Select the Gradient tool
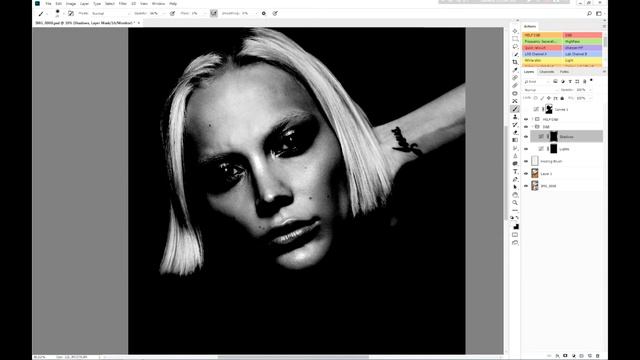This screenshot has width=640, height=360. pyautogui.click(x=515, y=140)
